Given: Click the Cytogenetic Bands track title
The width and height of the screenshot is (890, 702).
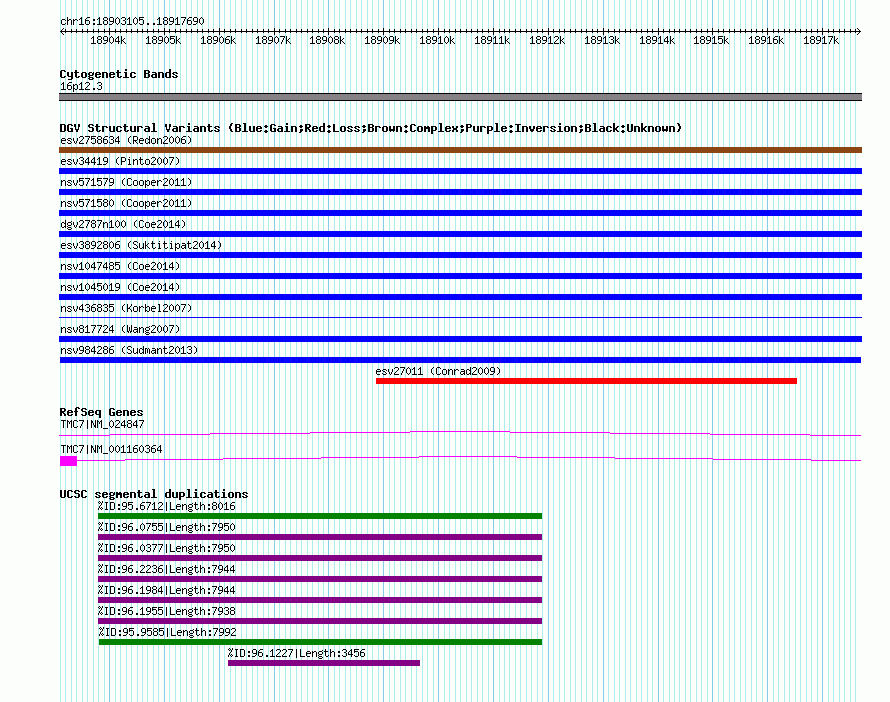Looking at the screenshot, I should click(119, 74).
